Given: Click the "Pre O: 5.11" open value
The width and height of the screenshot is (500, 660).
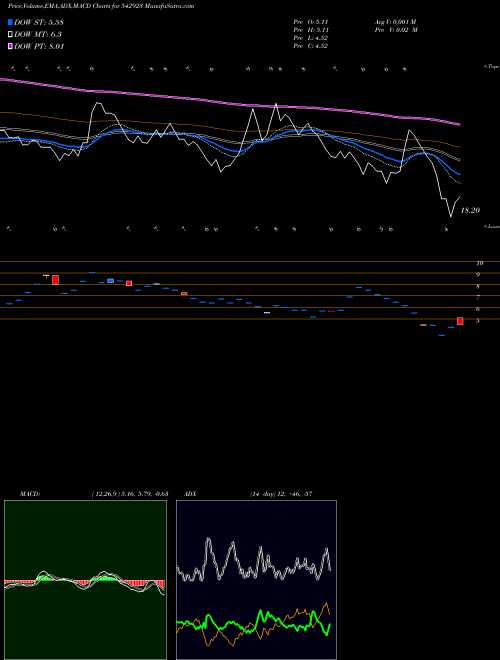Looking at the screenshot, I should 311,22.
